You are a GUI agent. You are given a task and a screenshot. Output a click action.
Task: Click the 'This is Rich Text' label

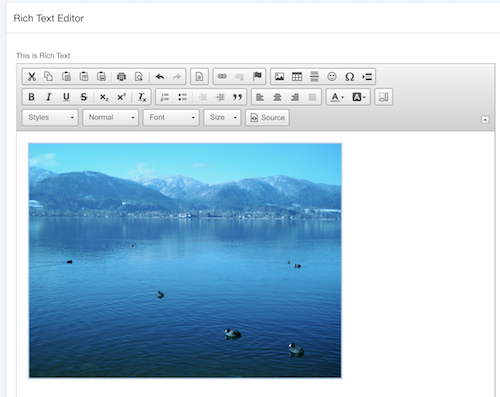click(43, 56)
